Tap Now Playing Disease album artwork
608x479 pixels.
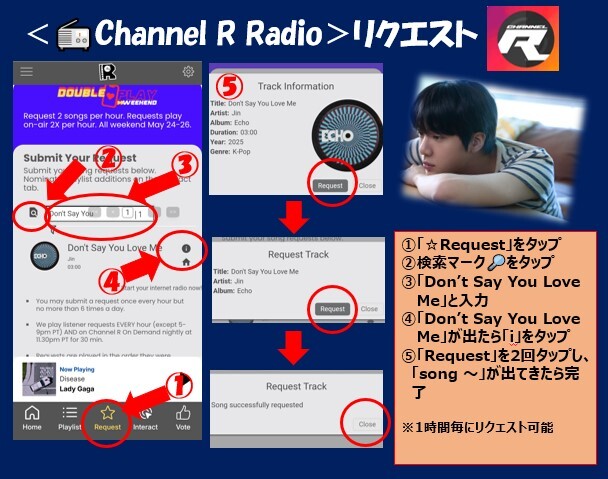(39, 379)
